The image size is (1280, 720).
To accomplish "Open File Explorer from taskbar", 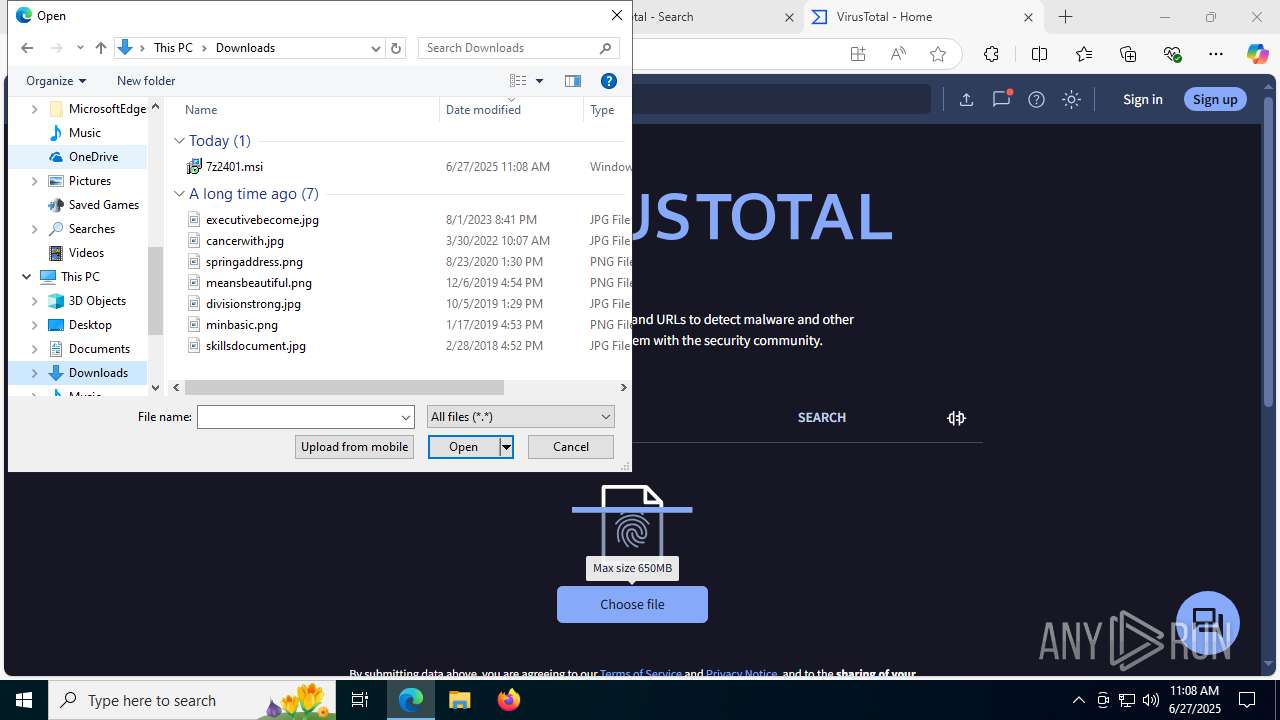I will [459, 700].
